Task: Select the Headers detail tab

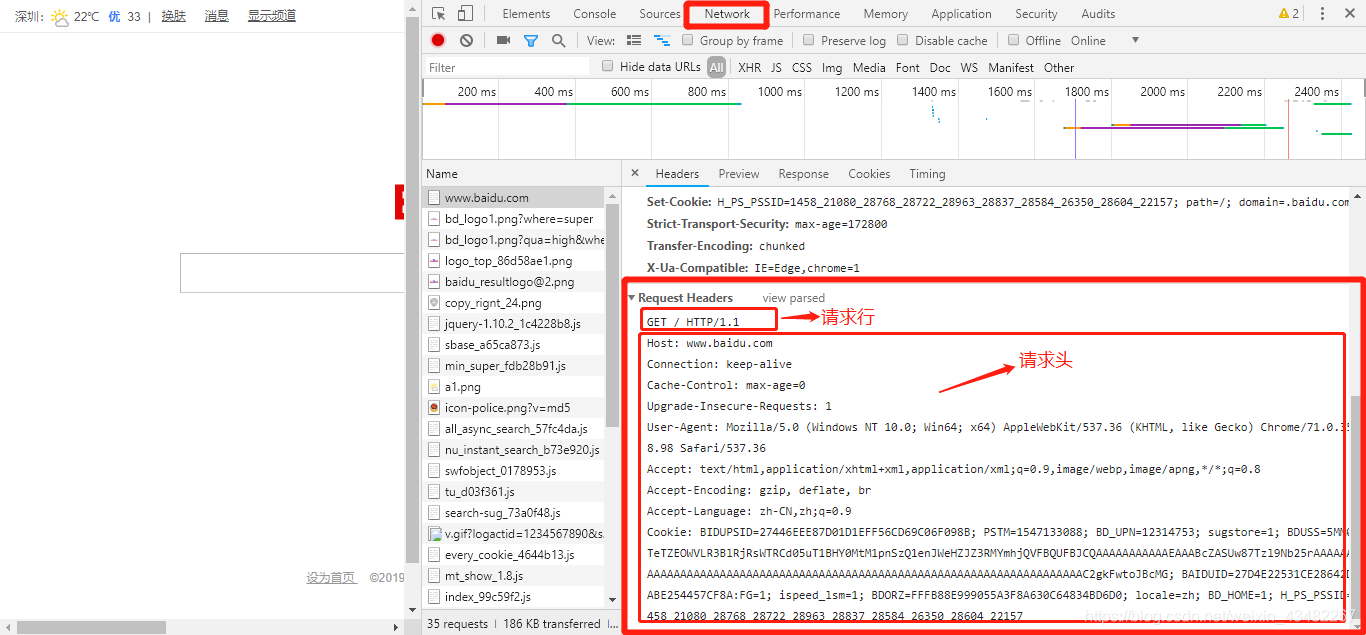Action: 677,174
